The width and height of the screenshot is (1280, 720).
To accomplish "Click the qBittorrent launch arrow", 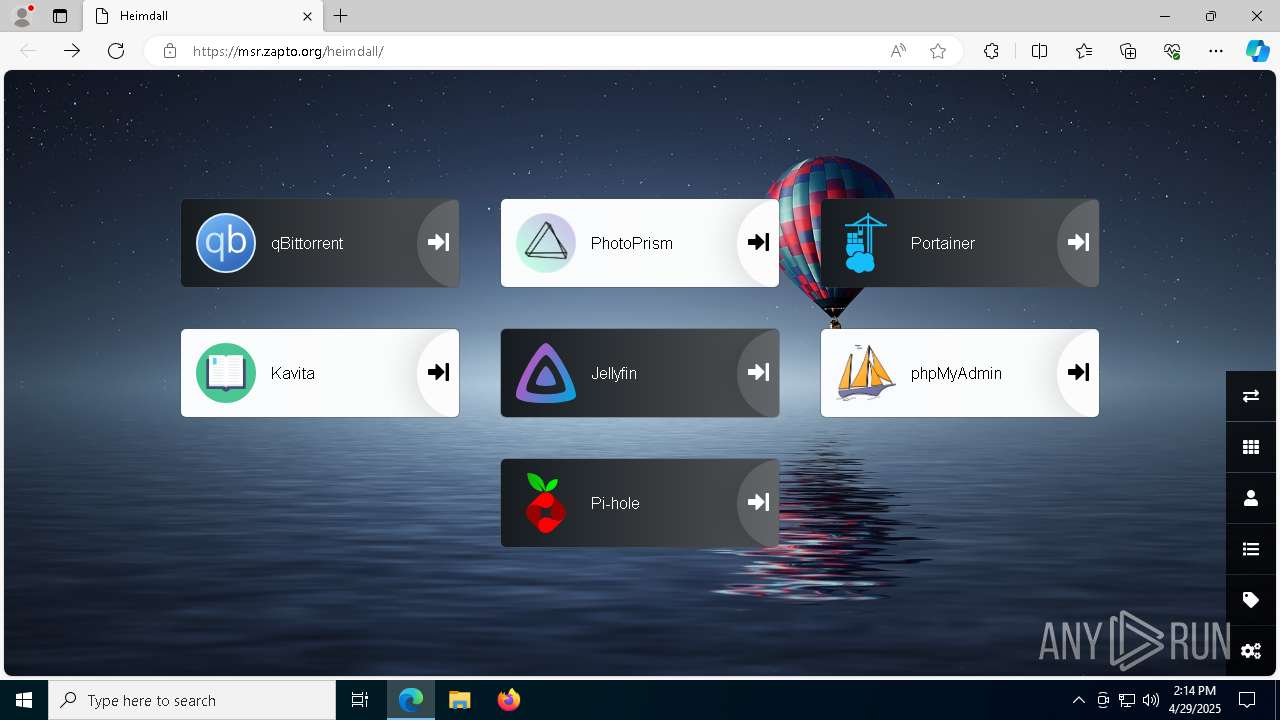I will (x=438, y=242).
